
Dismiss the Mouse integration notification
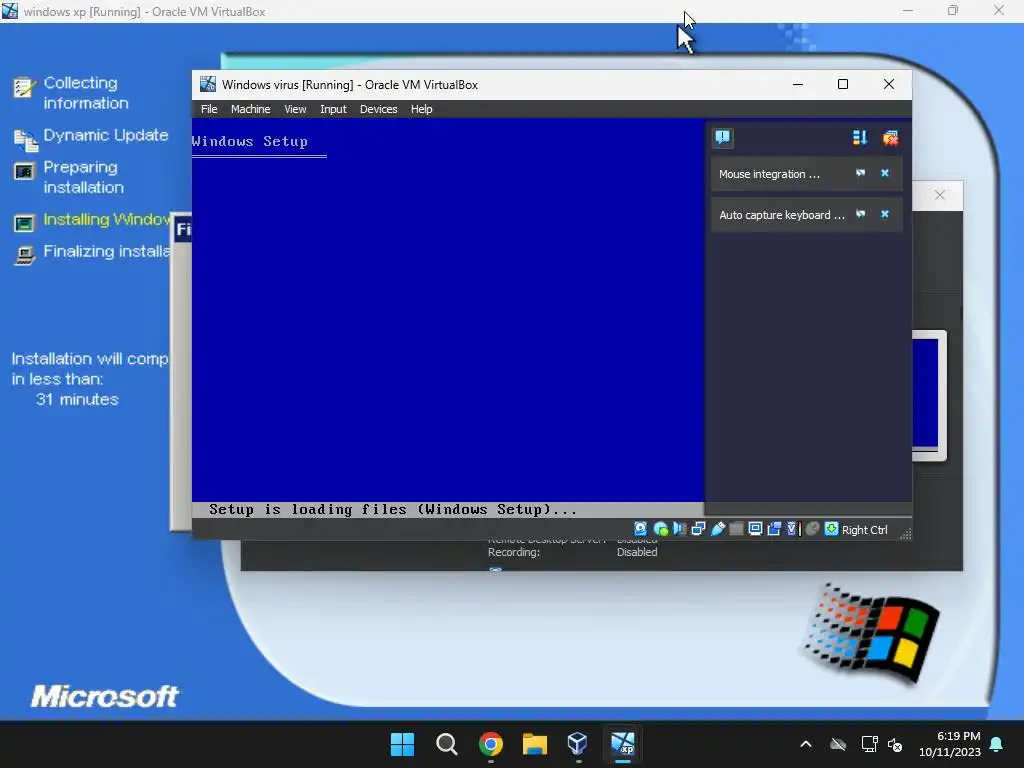tap(885, 173)
